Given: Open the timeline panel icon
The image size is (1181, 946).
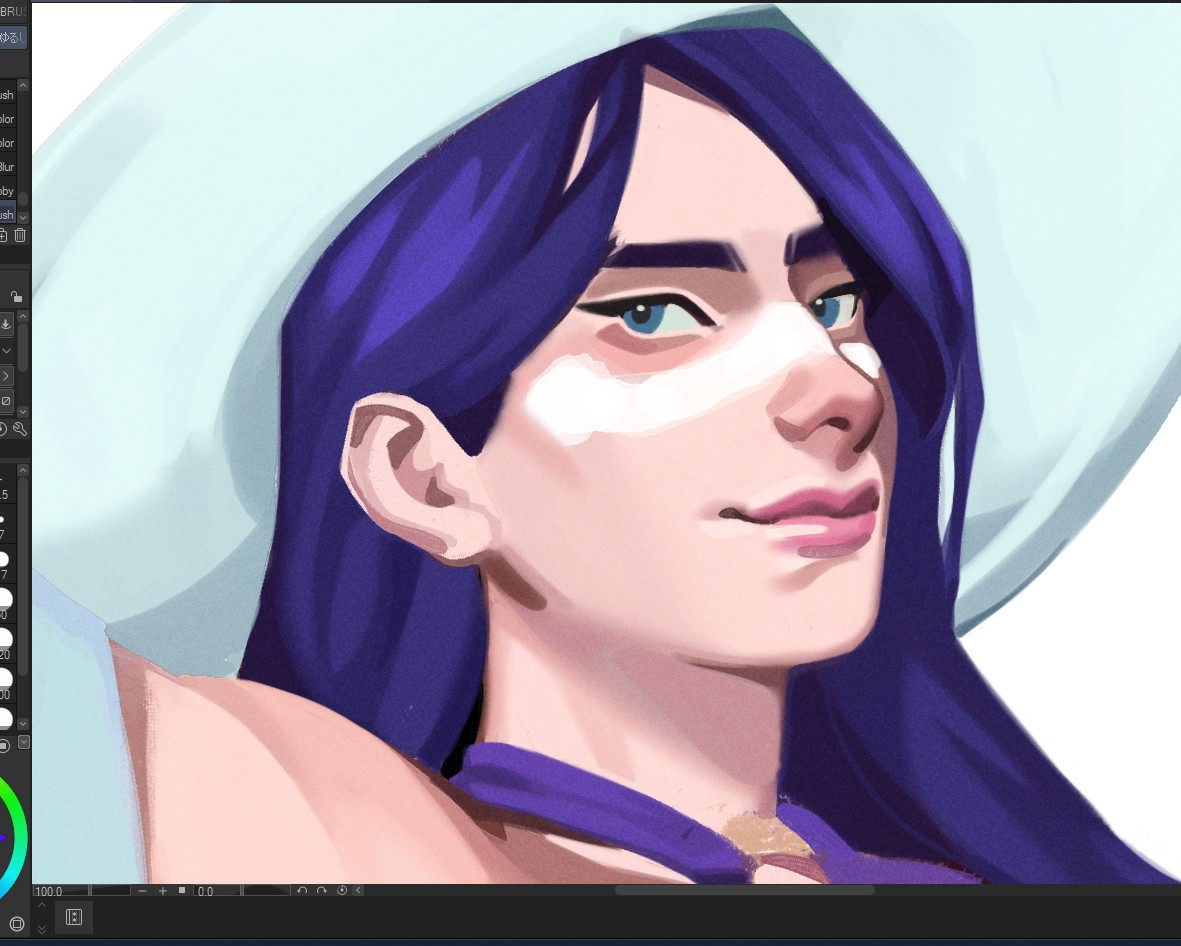Looking at the screenshot, I should (74, 917).
